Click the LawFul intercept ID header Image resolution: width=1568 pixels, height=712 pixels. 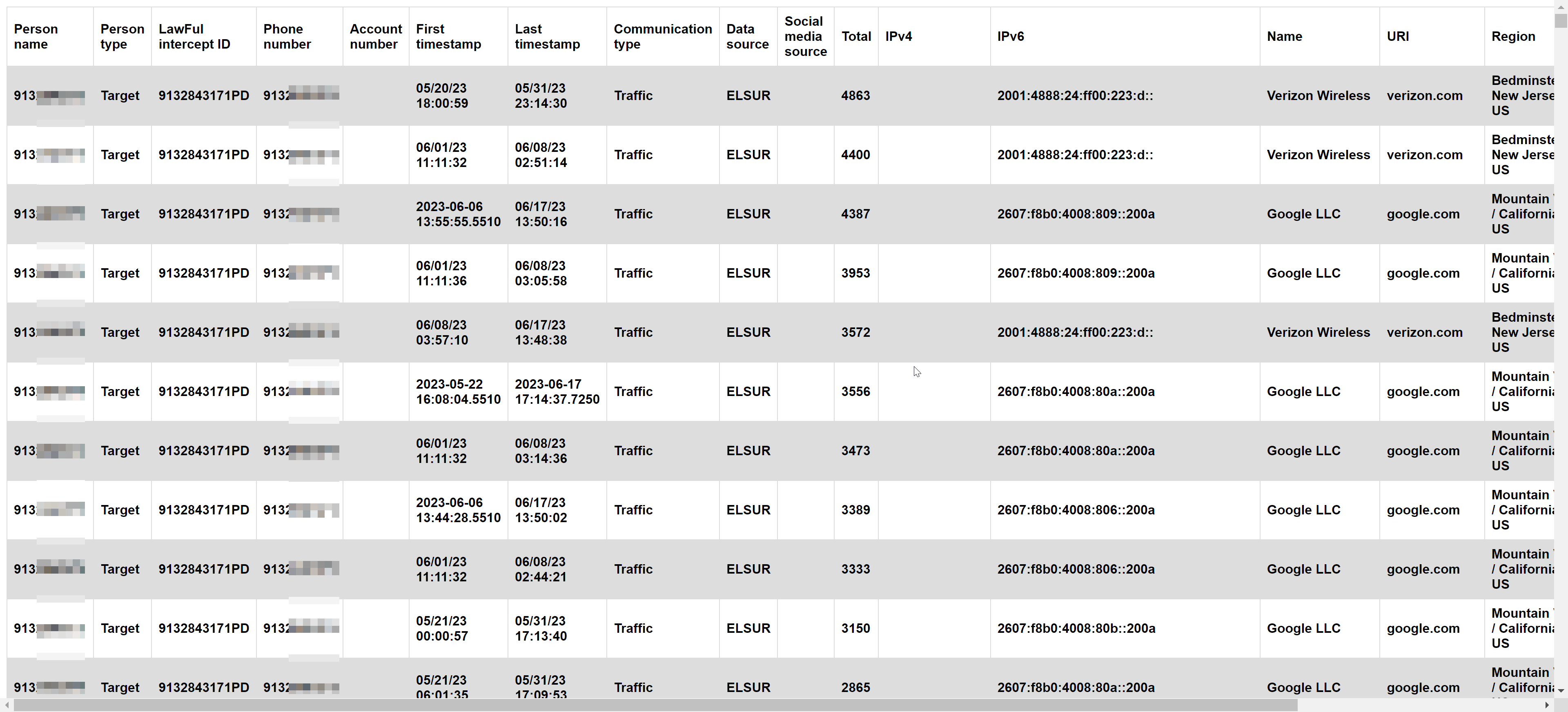[x=194, y=36]
